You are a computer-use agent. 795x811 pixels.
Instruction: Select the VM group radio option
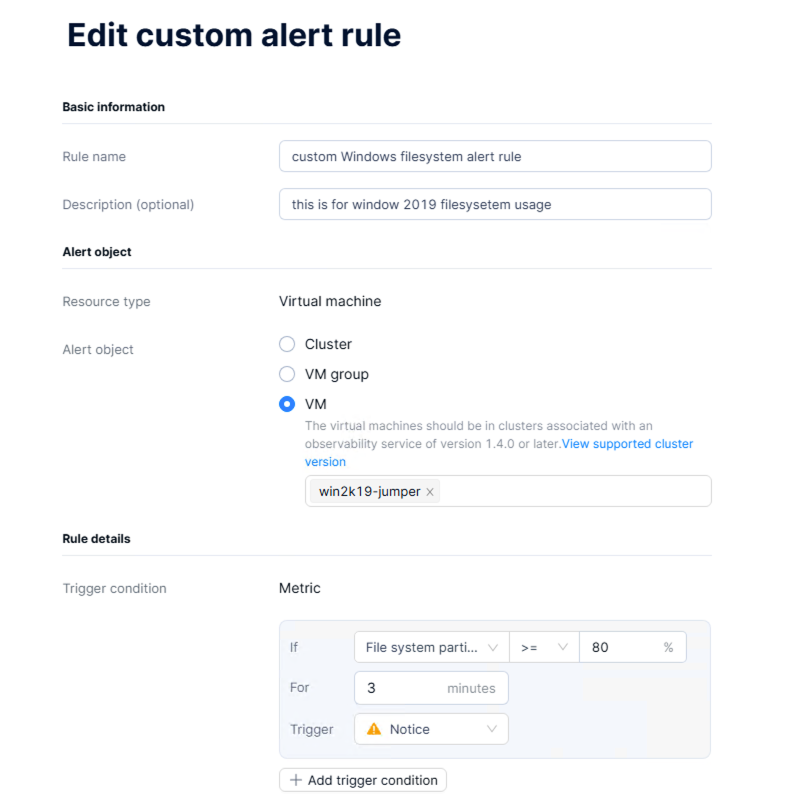(287, 374)
